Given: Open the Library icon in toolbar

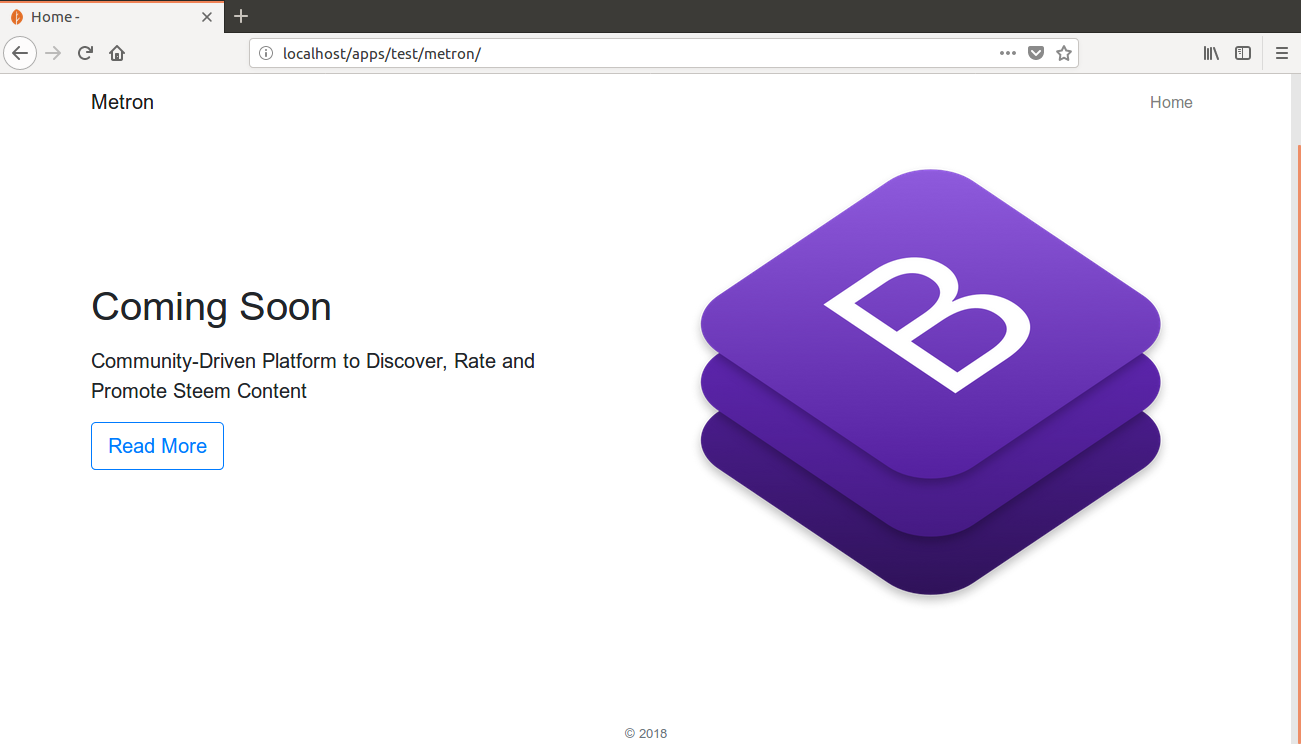Looking at the screenshot, I should click(1211, 53).
